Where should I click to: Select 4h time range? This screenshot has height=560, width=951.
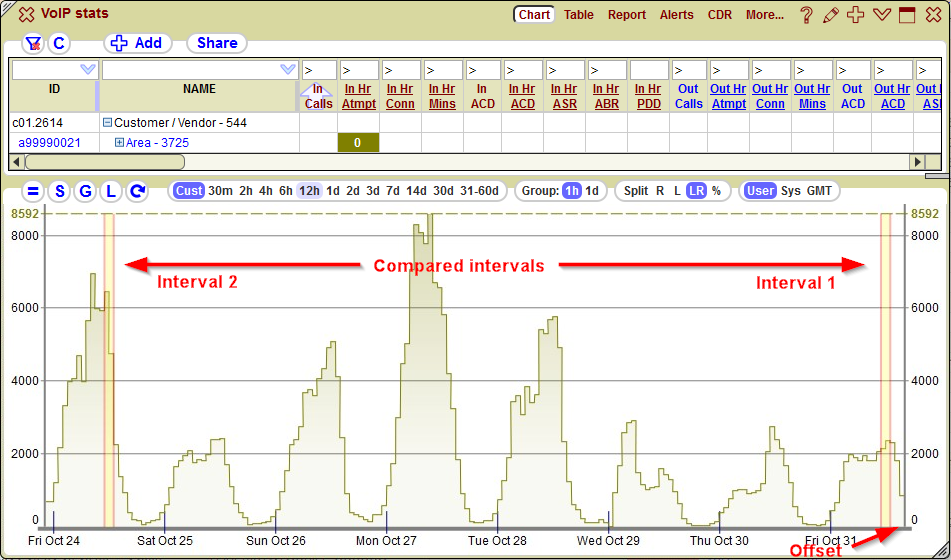pos(266,191)
